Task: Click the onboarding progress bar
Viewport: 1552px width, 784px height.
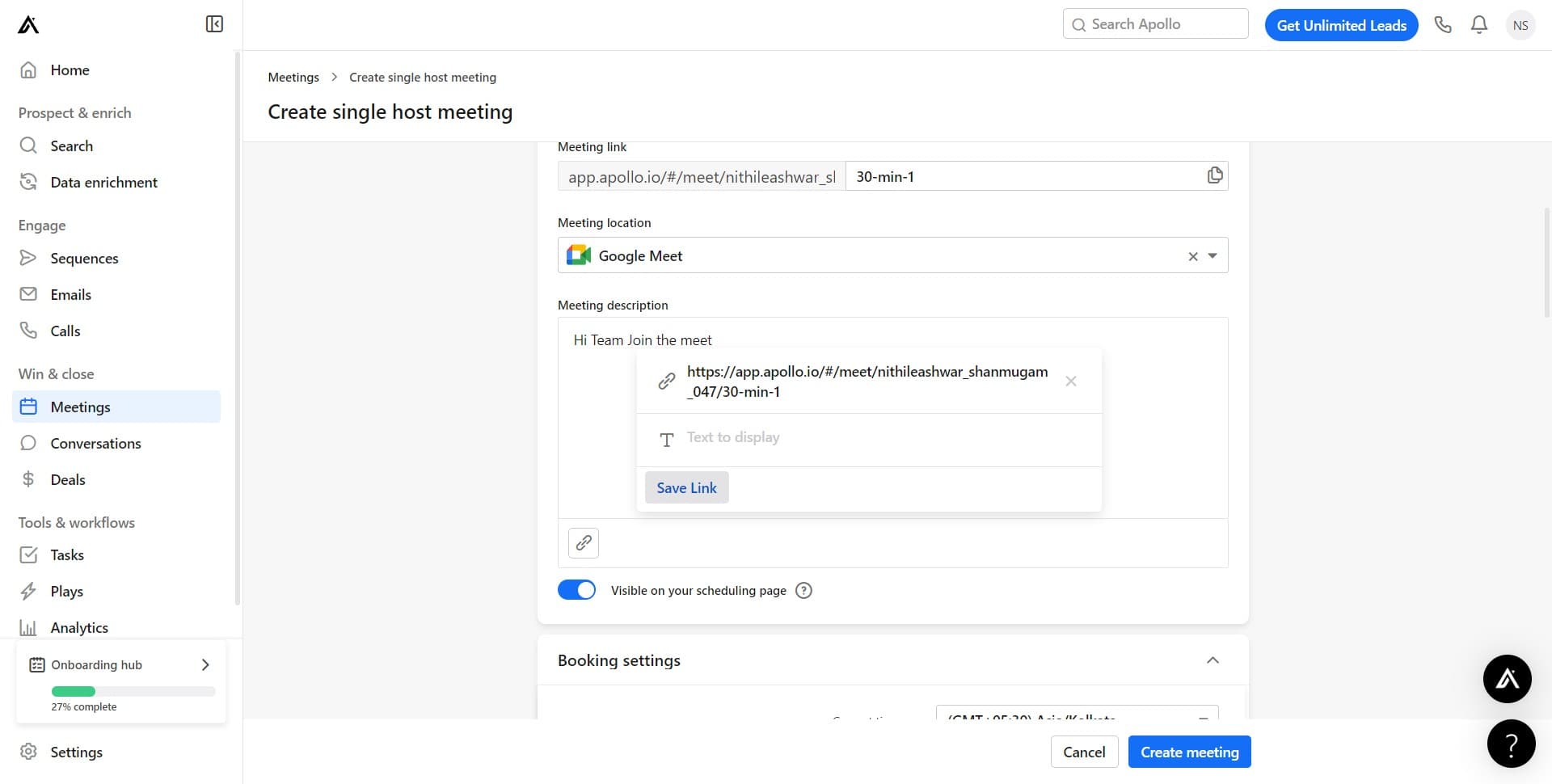Action: click(133, 691)
